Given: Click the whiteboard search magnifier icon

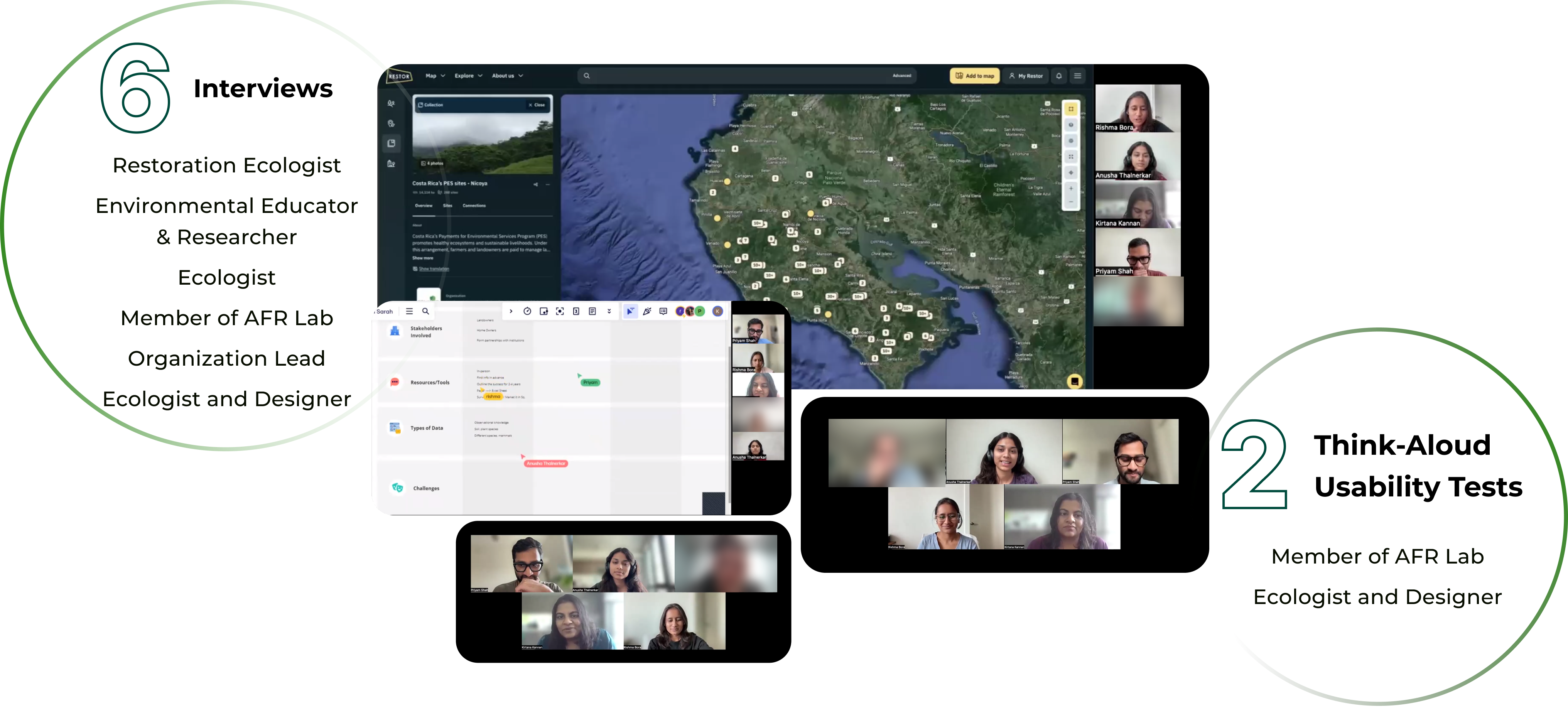Looking at the screenshot, I should click(x=425, y=311).
